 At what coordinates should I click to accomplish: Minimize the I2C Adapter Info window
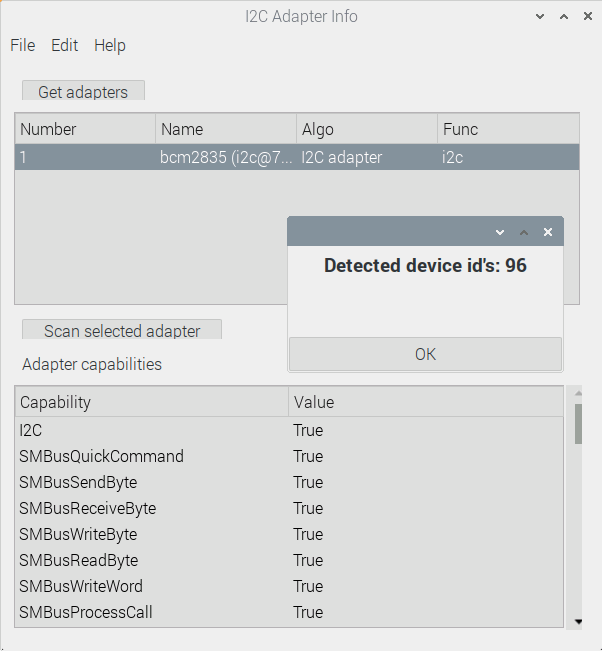tap(540, 17)
